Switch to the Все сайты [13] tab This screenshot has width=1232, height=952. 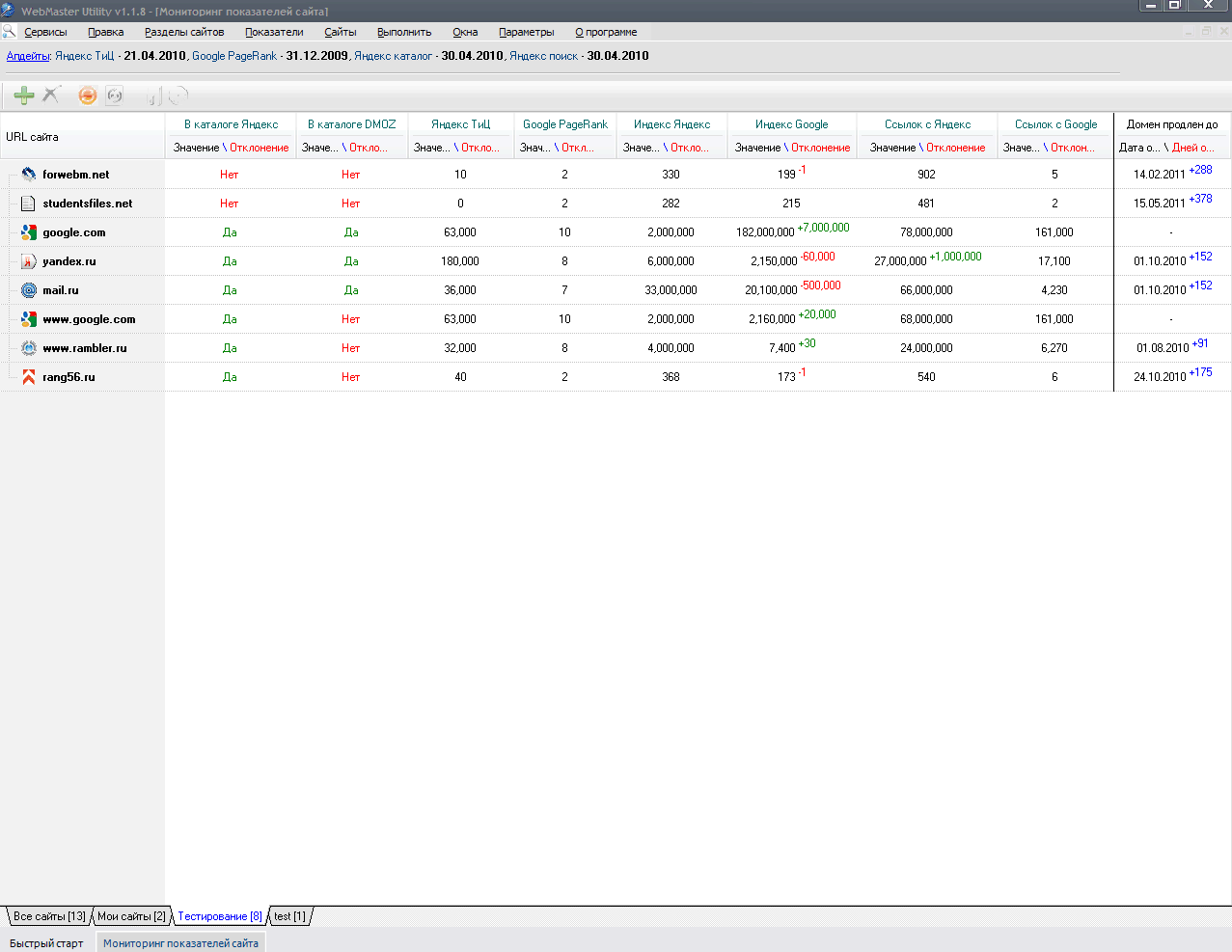point(49,916)
